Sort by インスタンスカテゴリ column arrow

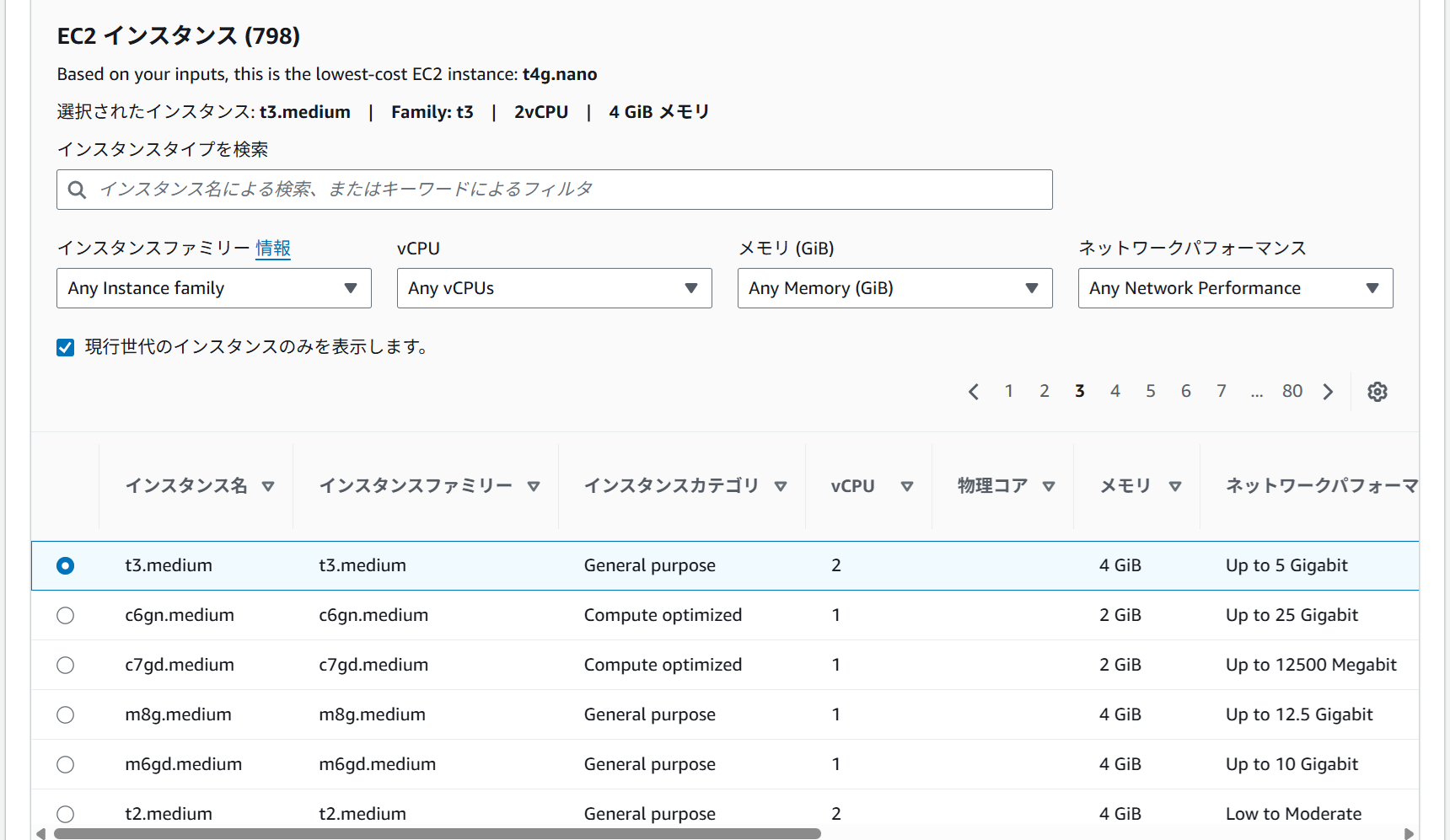pyautogui.click(x=781, y=486)
